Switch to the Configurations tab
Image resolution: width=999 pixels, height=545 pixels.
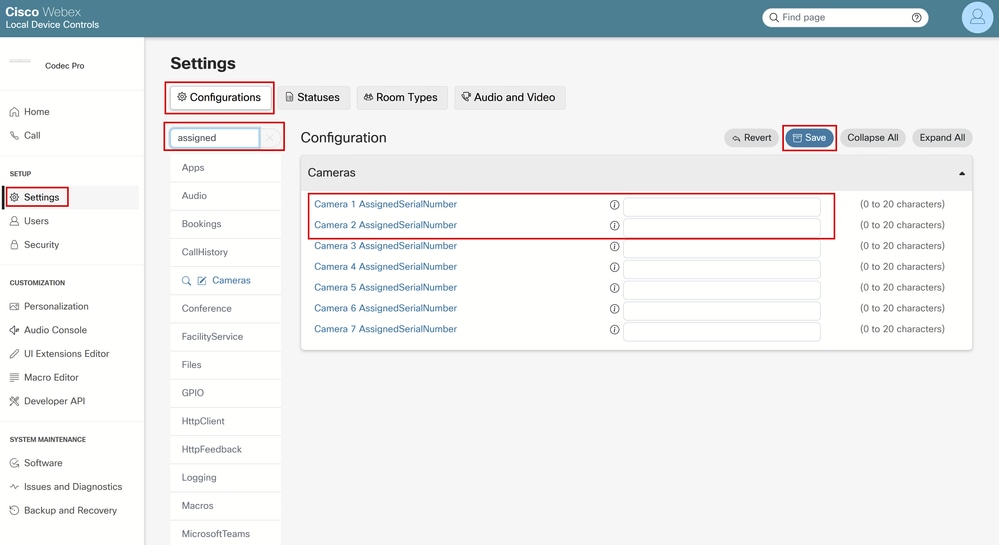[x=220, y=98]
